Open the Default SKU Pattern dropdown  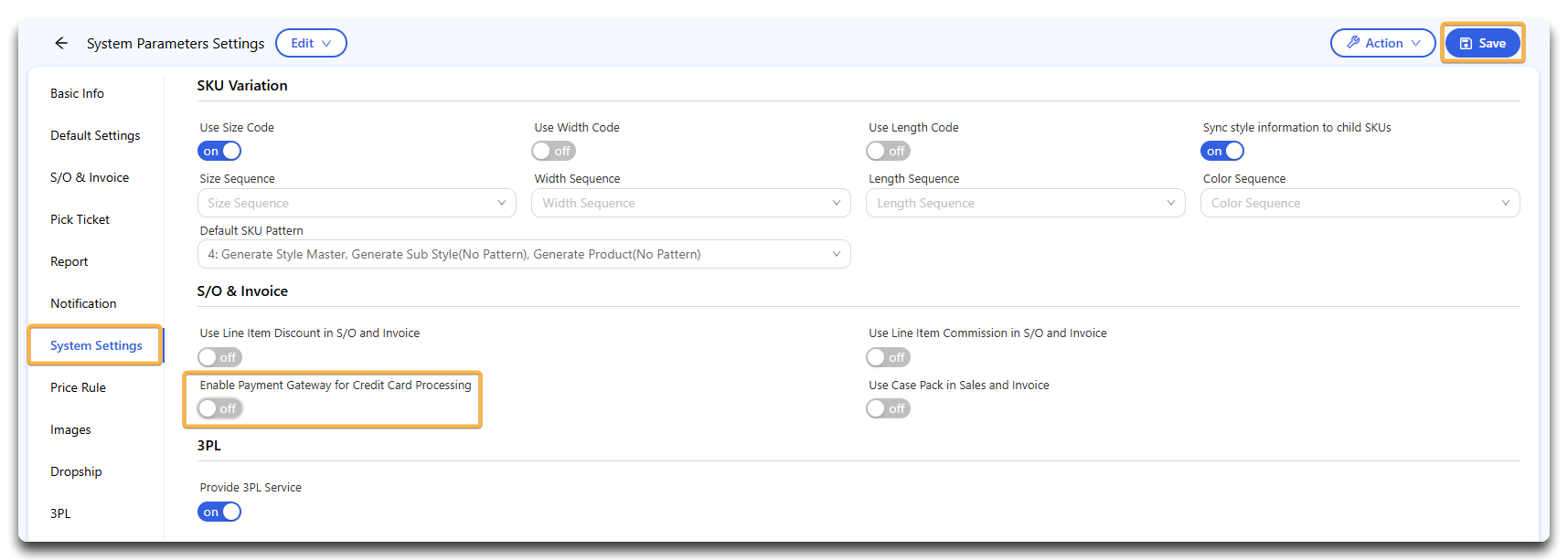tap(524, 254)
